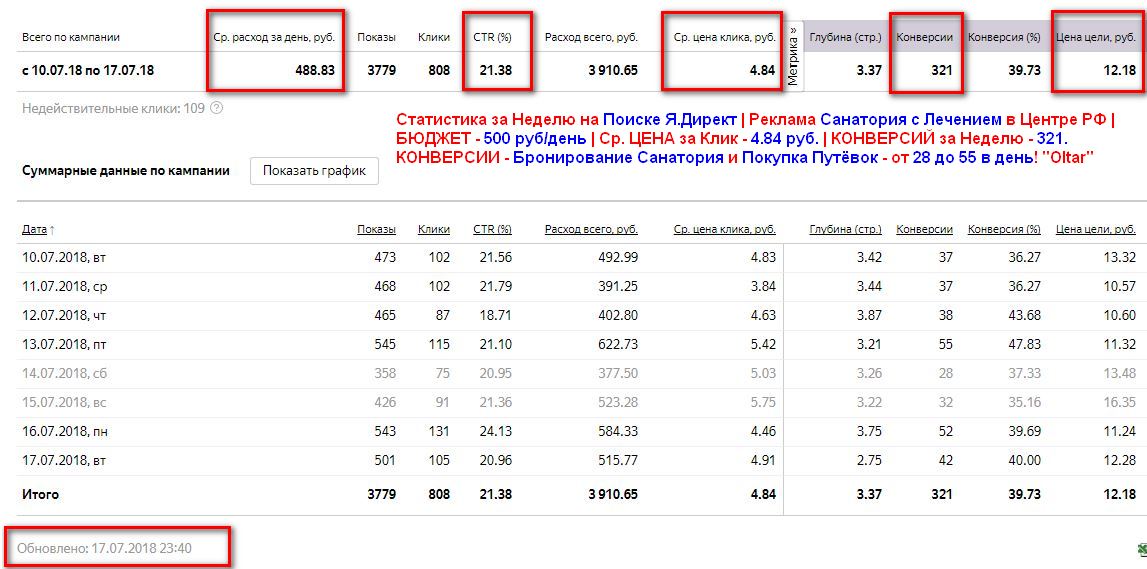Screen dimensions: 1147x569
Task: Sort table by CTR (%) column
Action: [x=492, y=230]
